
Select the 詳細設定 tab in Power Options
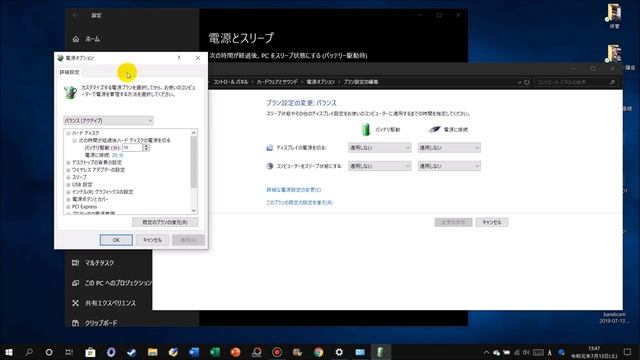(69, 72)
